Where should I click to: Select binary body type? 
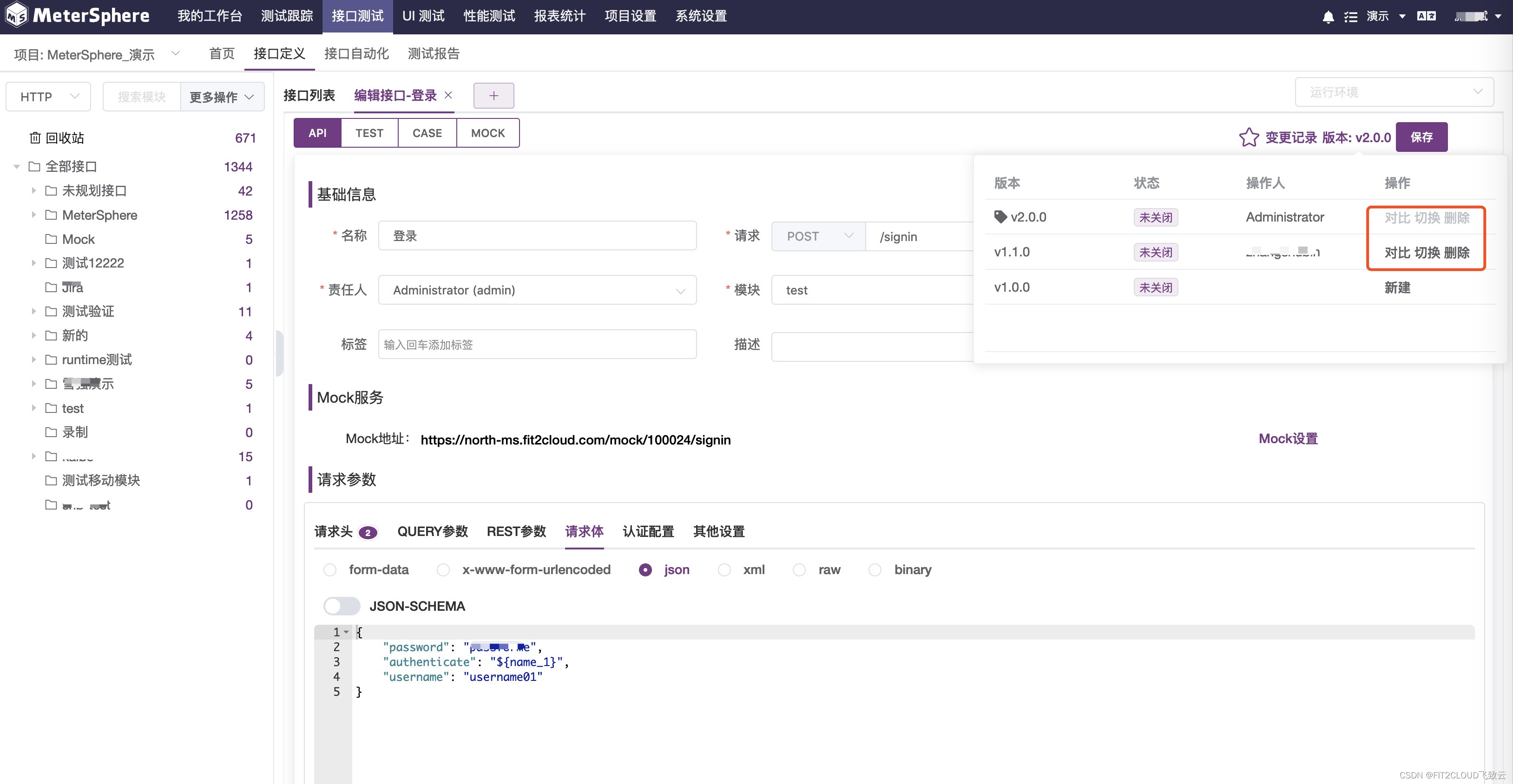click(x=875, y=569)
